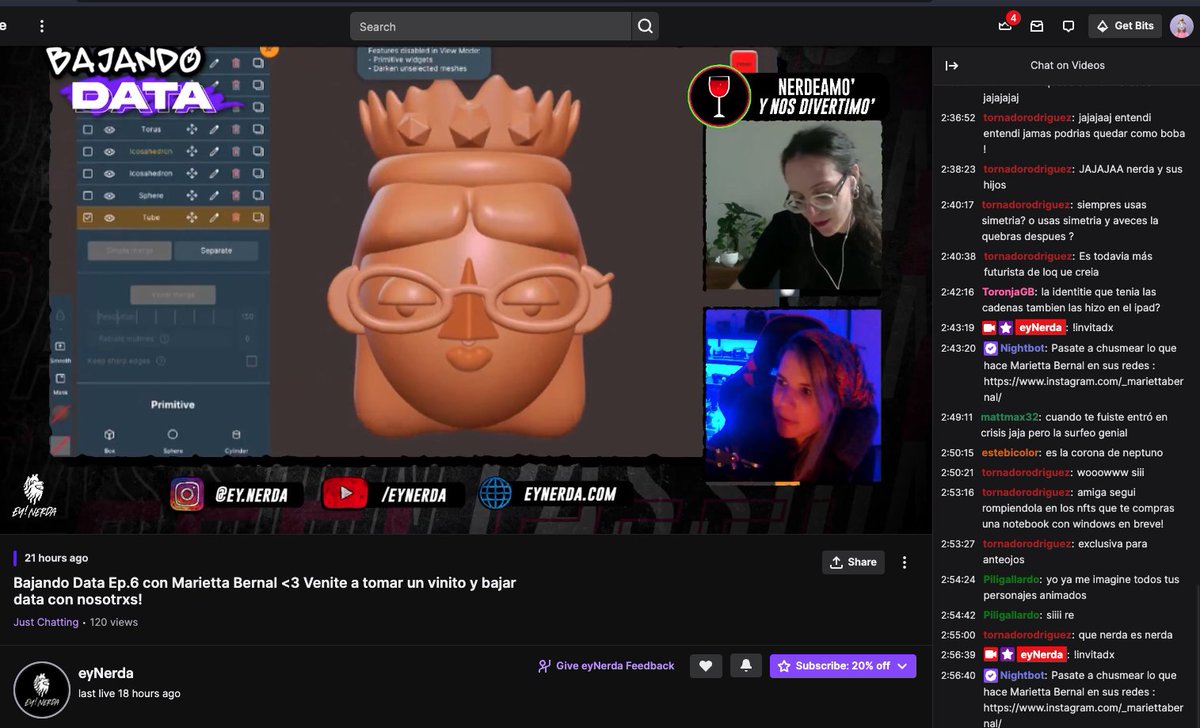This screenshot has width=1200, height=728.
Task: Check the Icosahedron layer selection checkbox
Action: (88, 151)
